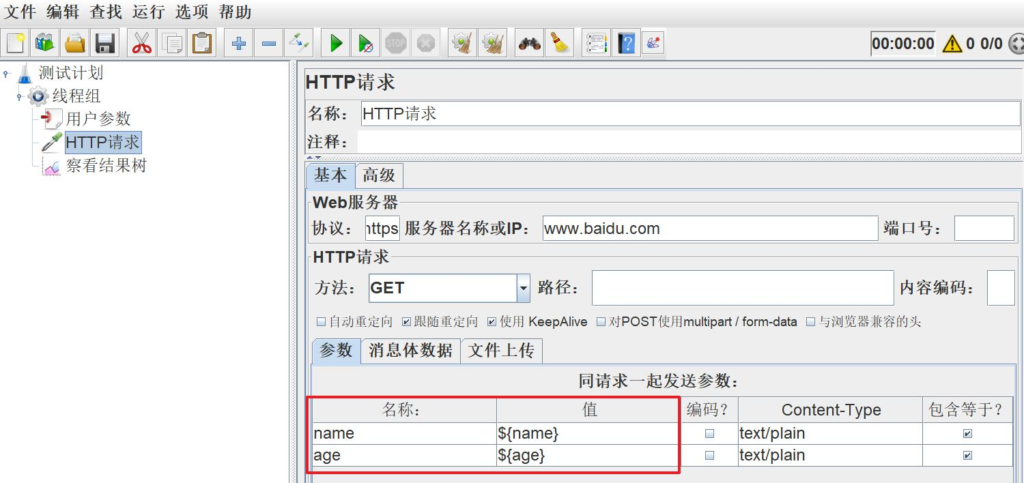Collapse the 测试计划 root node
1024x483 pixels.
[x=6, y=73]
